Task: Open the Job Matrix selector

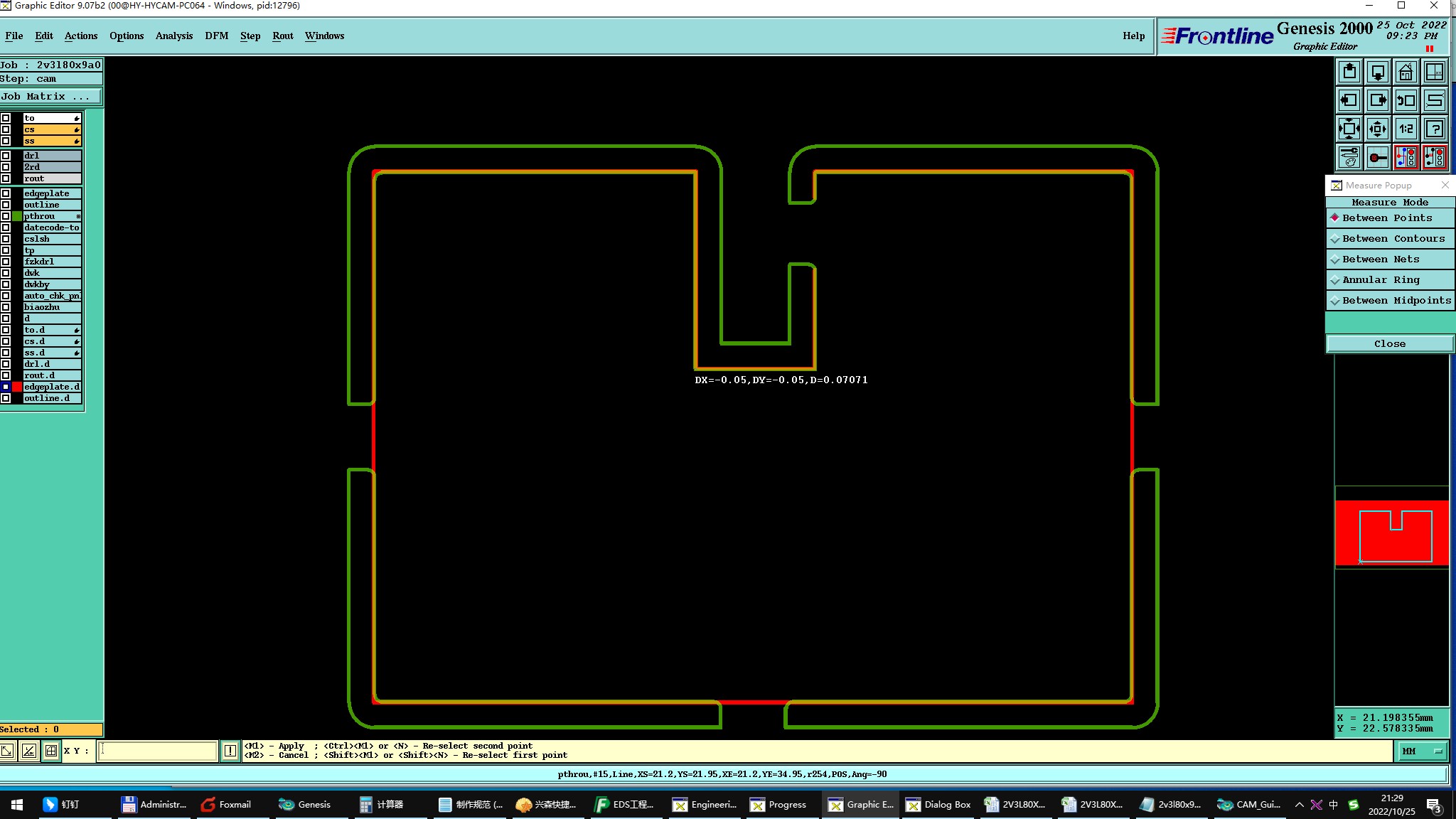Action: pos(50,97)
